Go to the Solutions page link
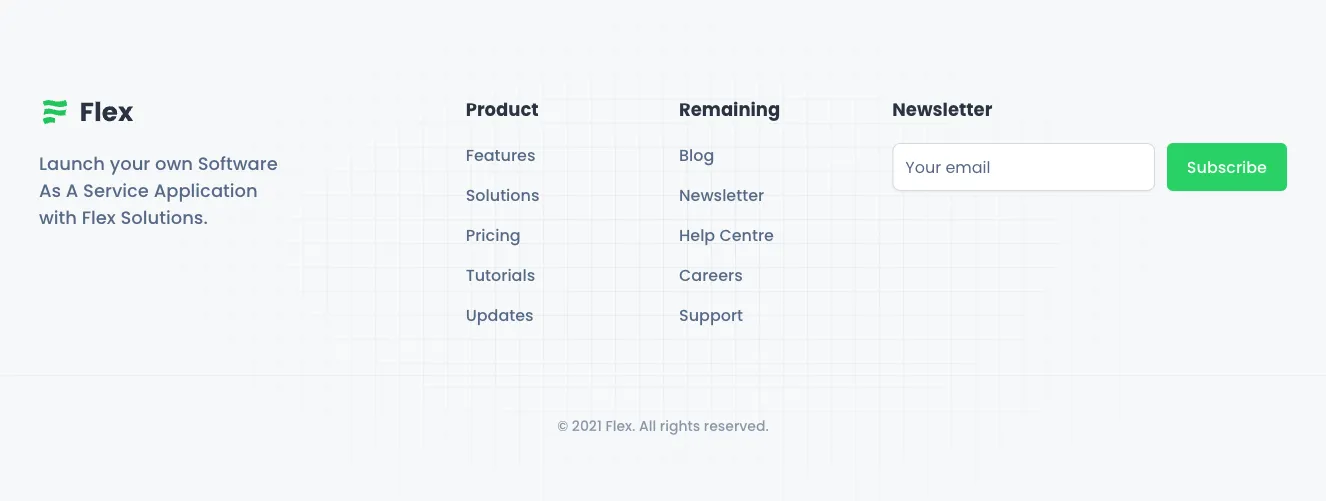 (502, 196)
